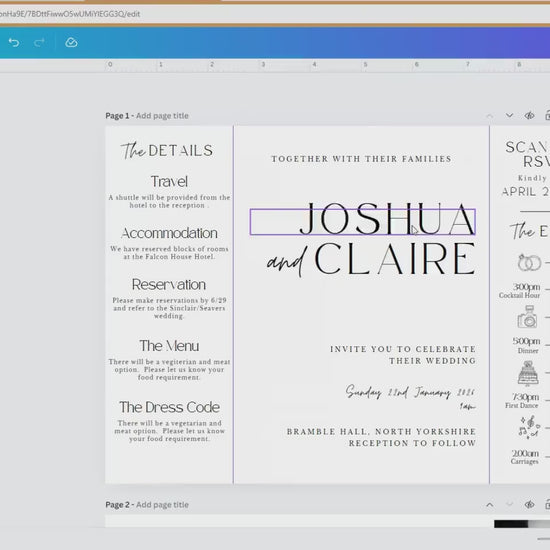Open the cloud save status icon

(x=71, y=42)
